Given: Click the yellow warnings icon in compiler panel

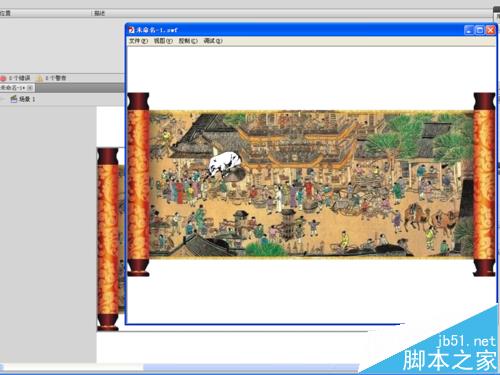Looking at the screenshot, I should [x=40, y=78].
